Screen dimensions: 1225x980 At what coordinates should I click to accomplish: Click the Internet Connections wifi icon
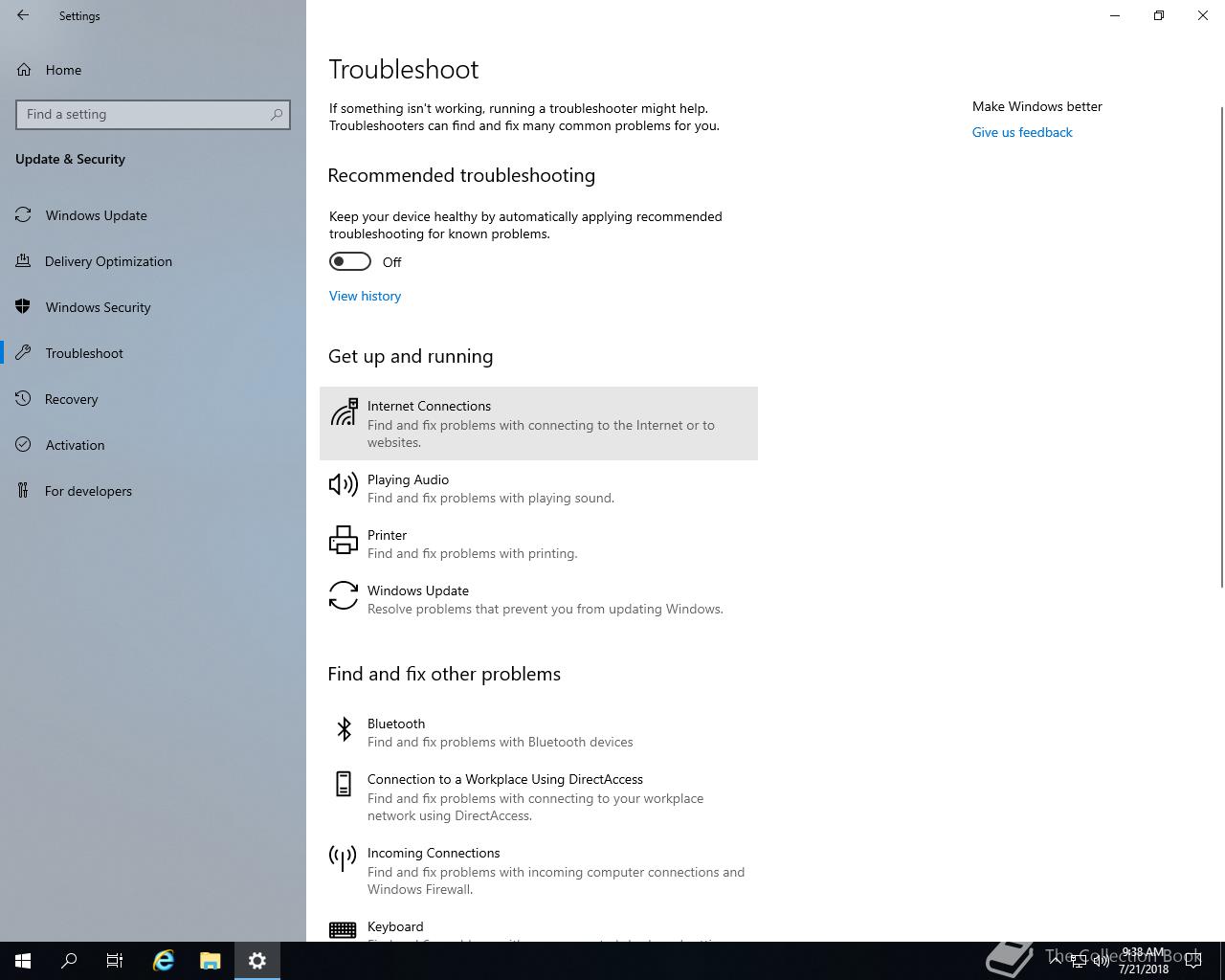click(x=344, y=412)
